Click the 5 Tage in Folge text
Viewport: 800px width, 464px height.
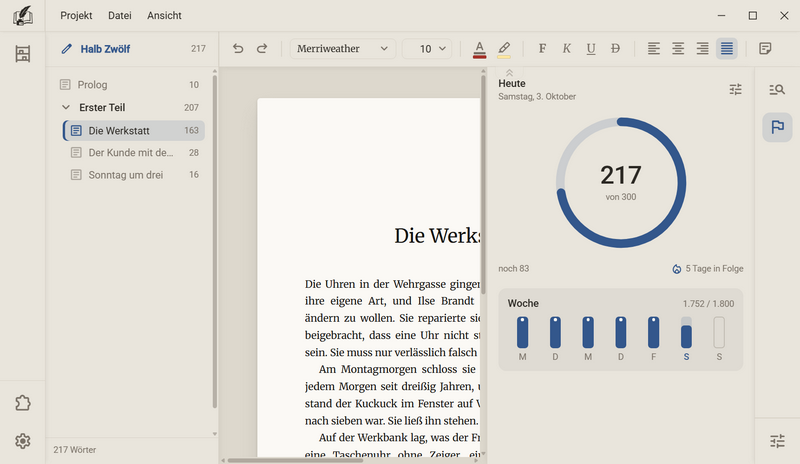point(714,268)
